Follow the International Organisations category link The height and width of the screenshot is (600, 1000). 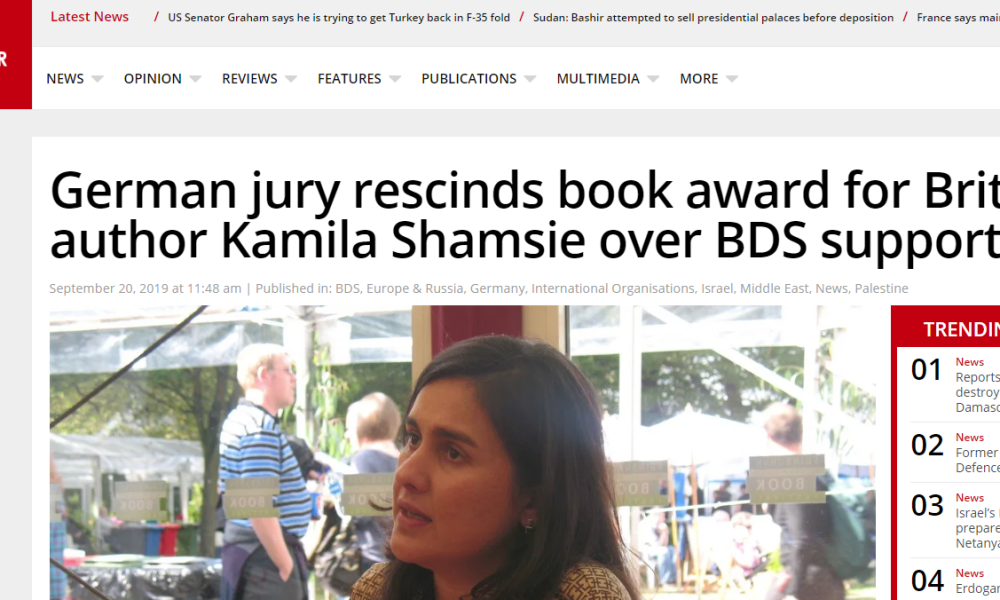pos(613,288)
